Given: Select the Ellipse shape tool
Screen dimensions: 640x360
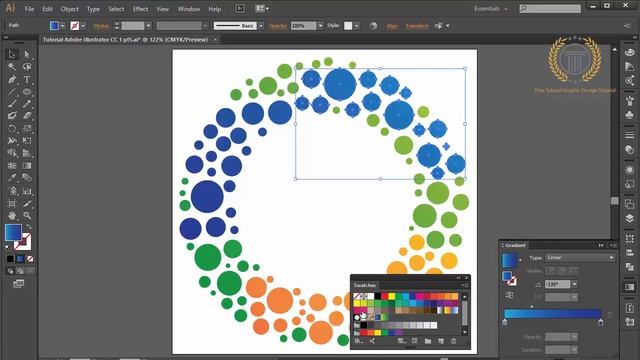Looking at the screenshot, I should 27,92.
